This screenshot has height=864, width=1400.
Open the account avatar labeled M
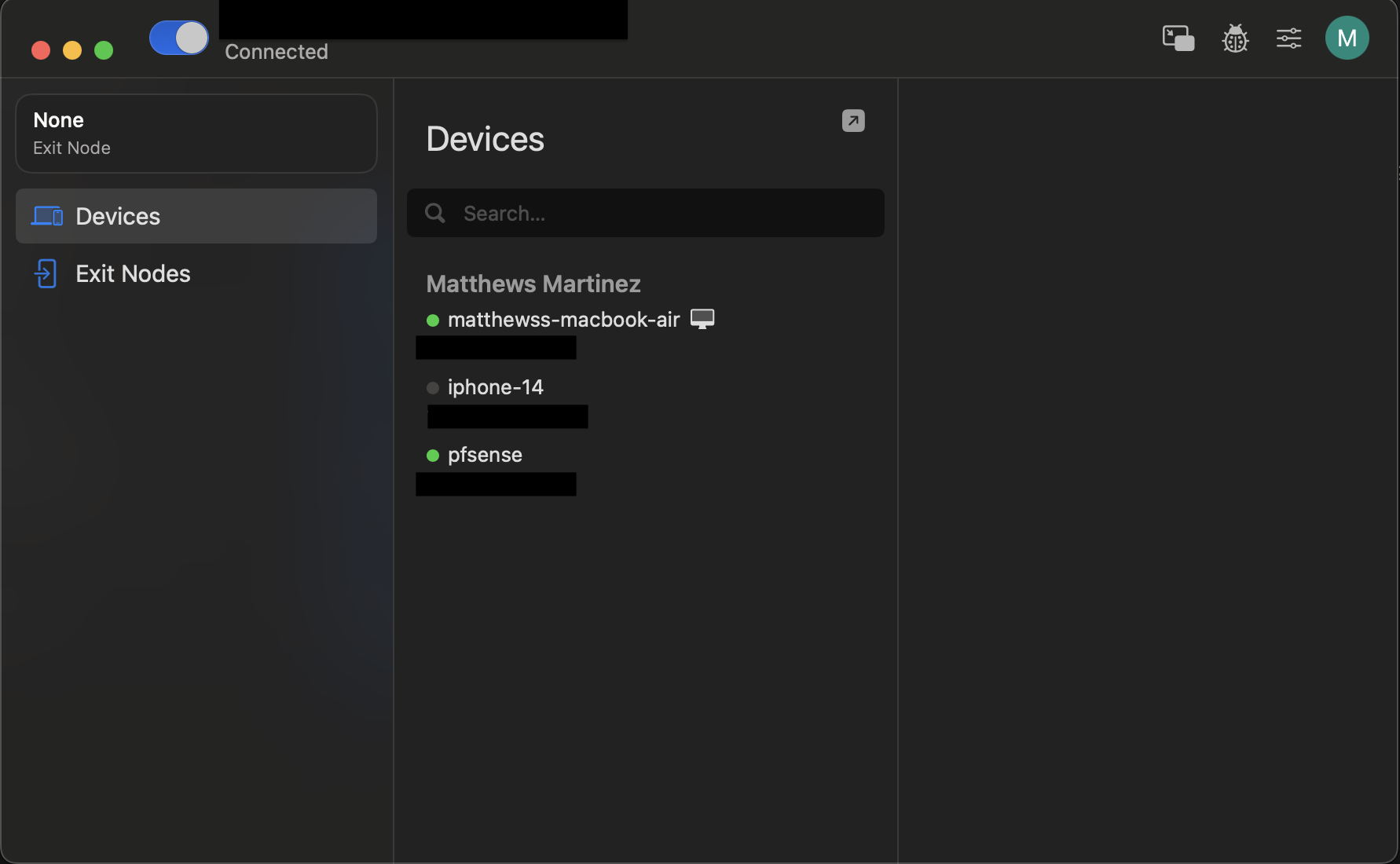[1347, 38]
